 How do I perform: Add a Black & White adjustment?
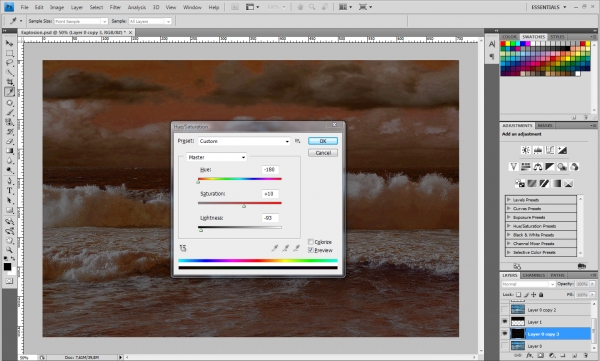(550, 167)
